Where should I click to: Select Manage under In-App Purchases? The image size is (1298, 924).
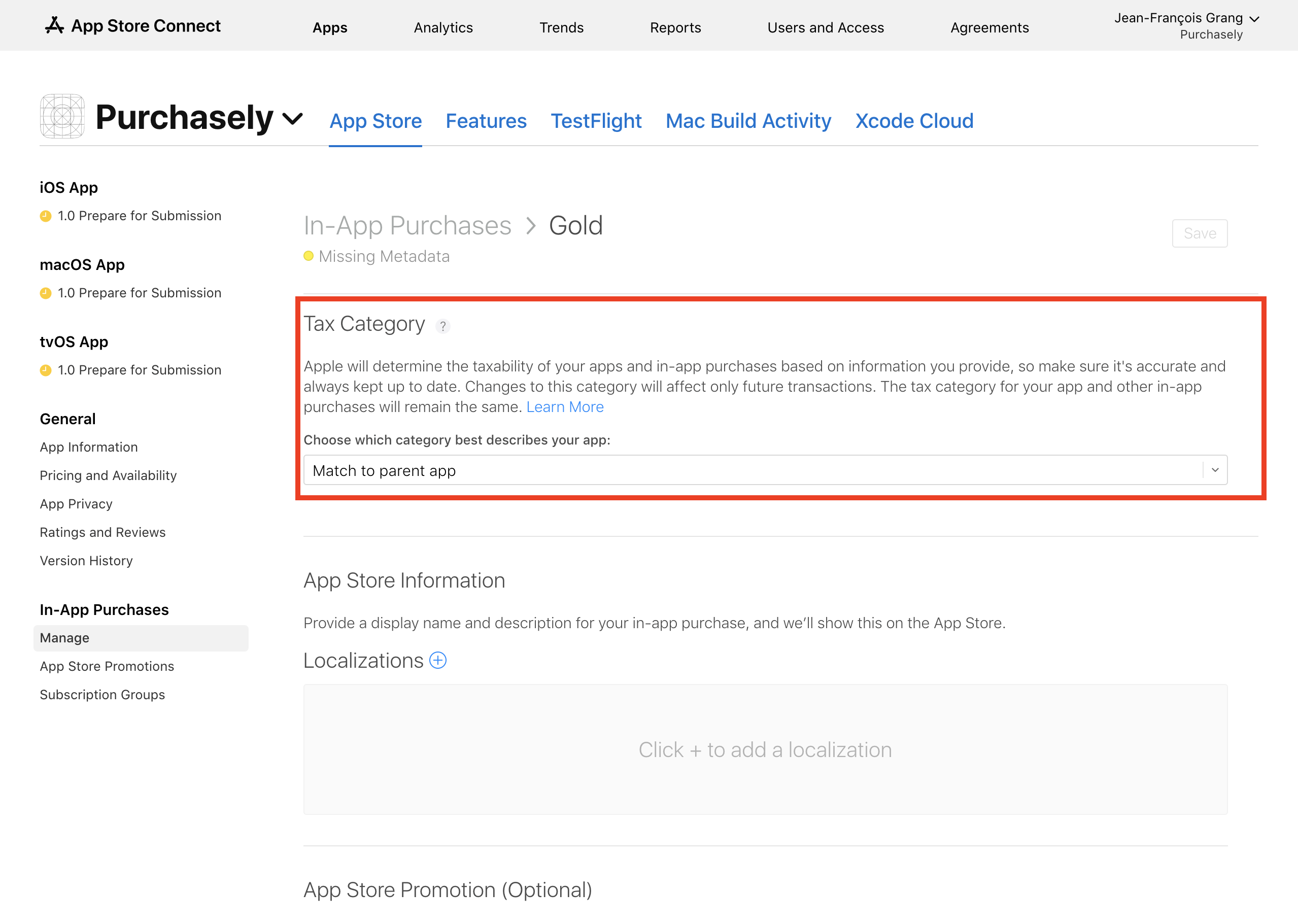tap(141, 638)
